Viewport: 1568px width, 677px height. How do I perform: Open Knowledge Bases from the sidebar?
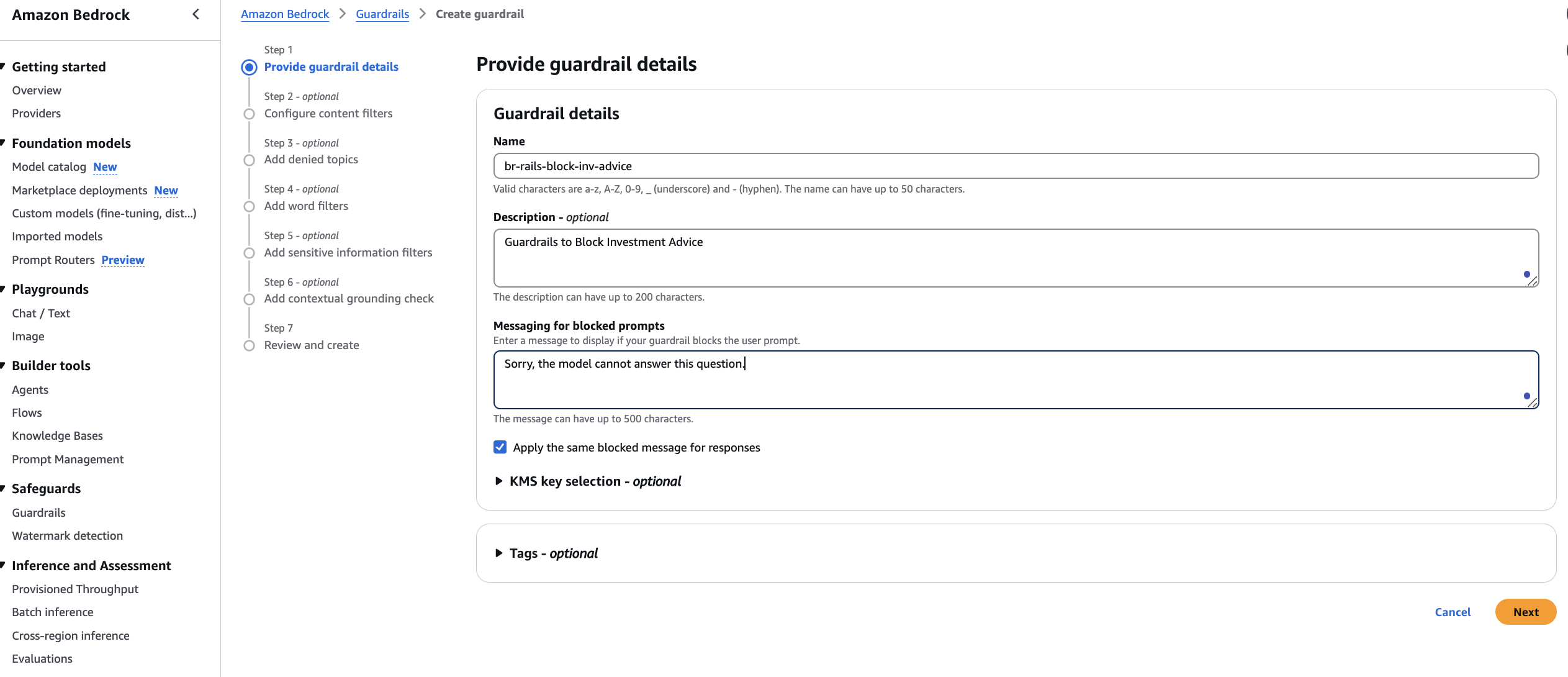pyautogui.click(x=57, y=435)
